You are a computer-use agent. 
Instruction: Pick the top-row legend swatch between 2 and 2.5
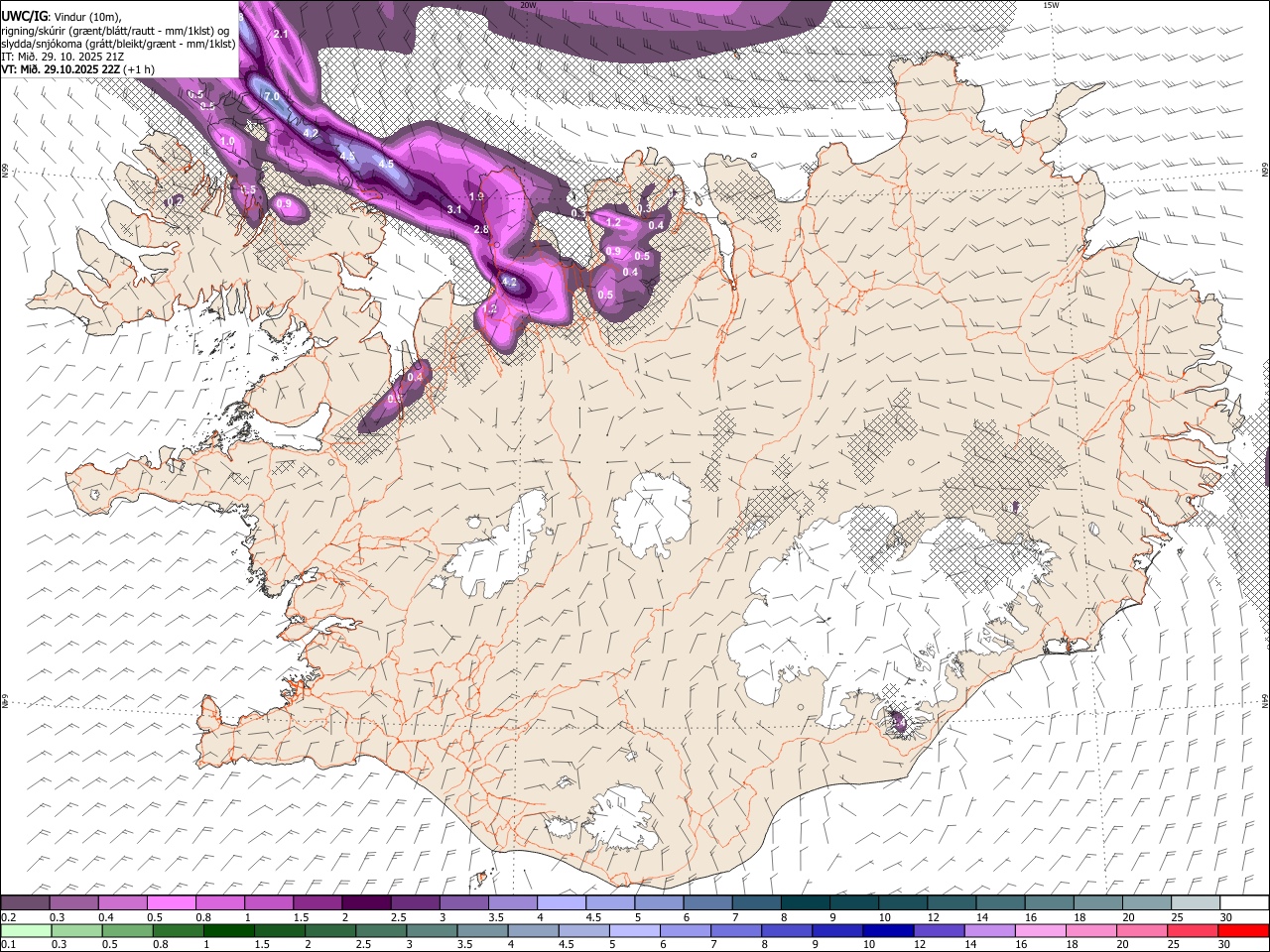tap(365, 903)
